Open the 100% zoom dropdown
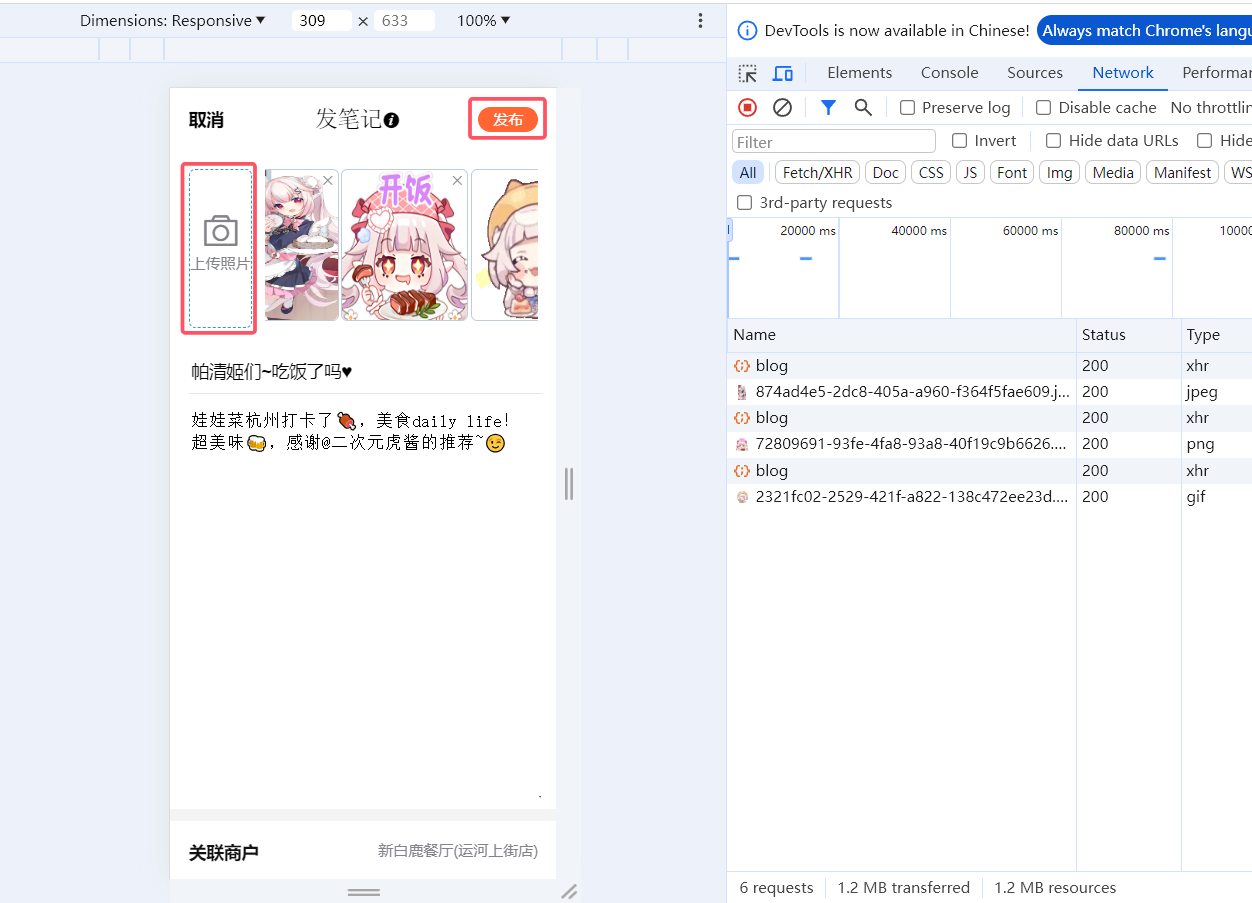 tap(483, 20)
